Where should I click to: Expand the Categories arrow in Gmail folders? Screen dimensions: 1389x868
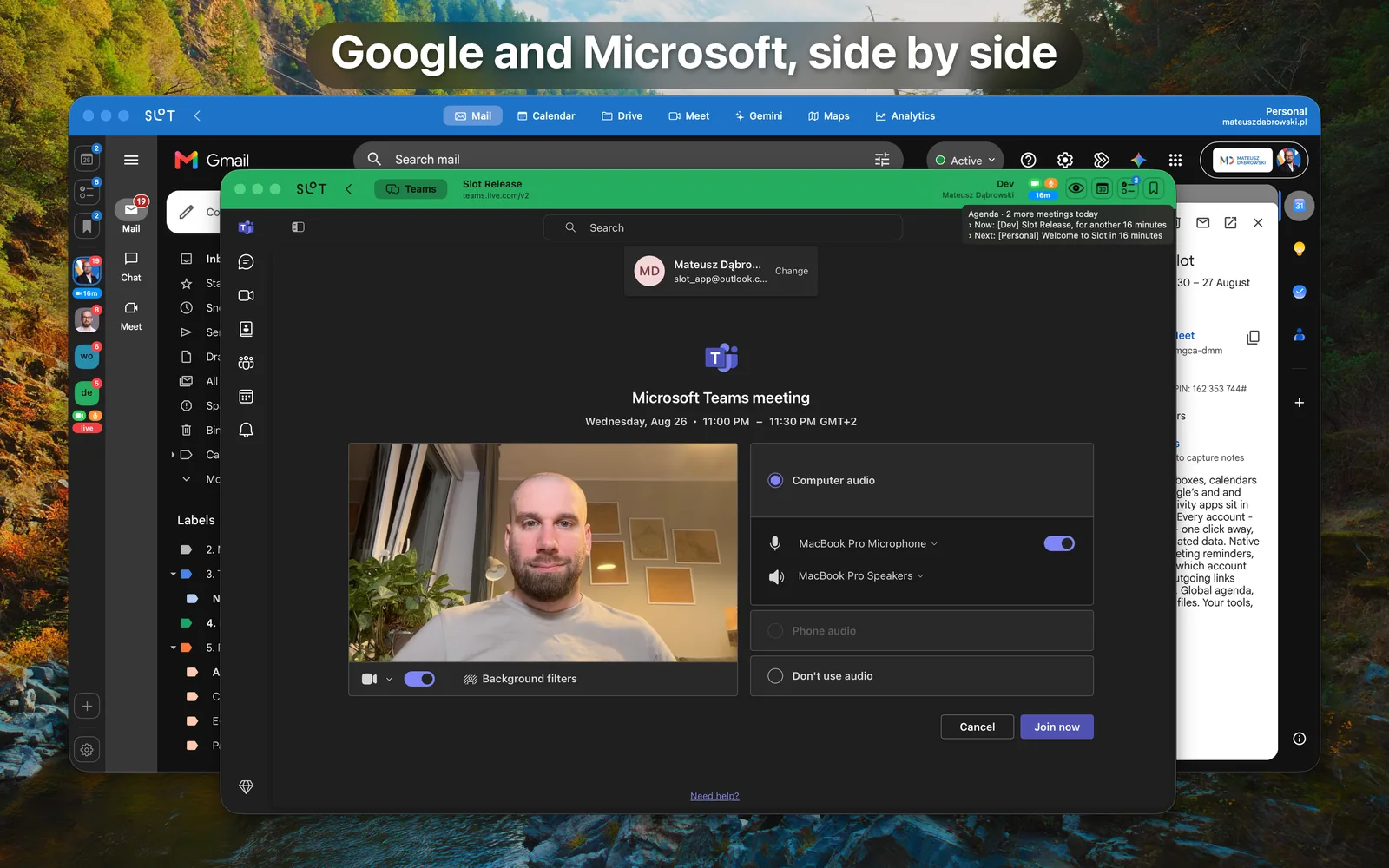(173, 455)
